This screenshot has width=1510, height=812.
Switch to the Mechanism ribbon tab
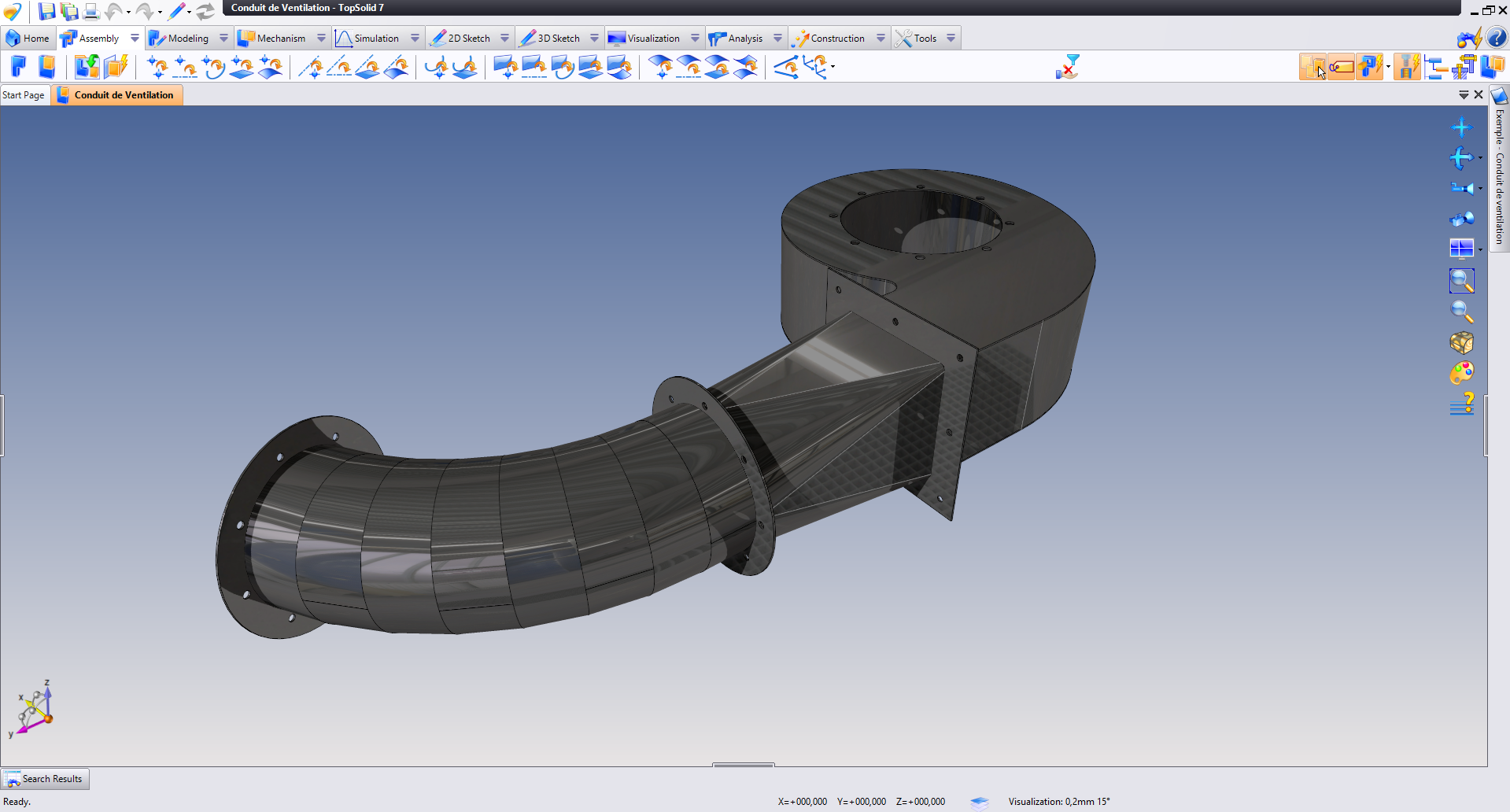click(x=280, y=38)
